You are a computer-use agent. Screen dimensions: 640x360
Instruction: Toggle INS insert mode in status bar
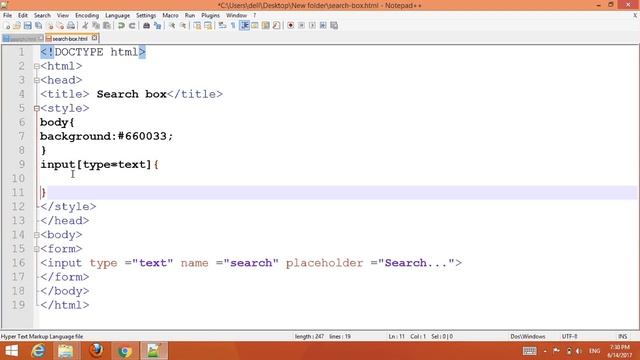coord(622,337)
